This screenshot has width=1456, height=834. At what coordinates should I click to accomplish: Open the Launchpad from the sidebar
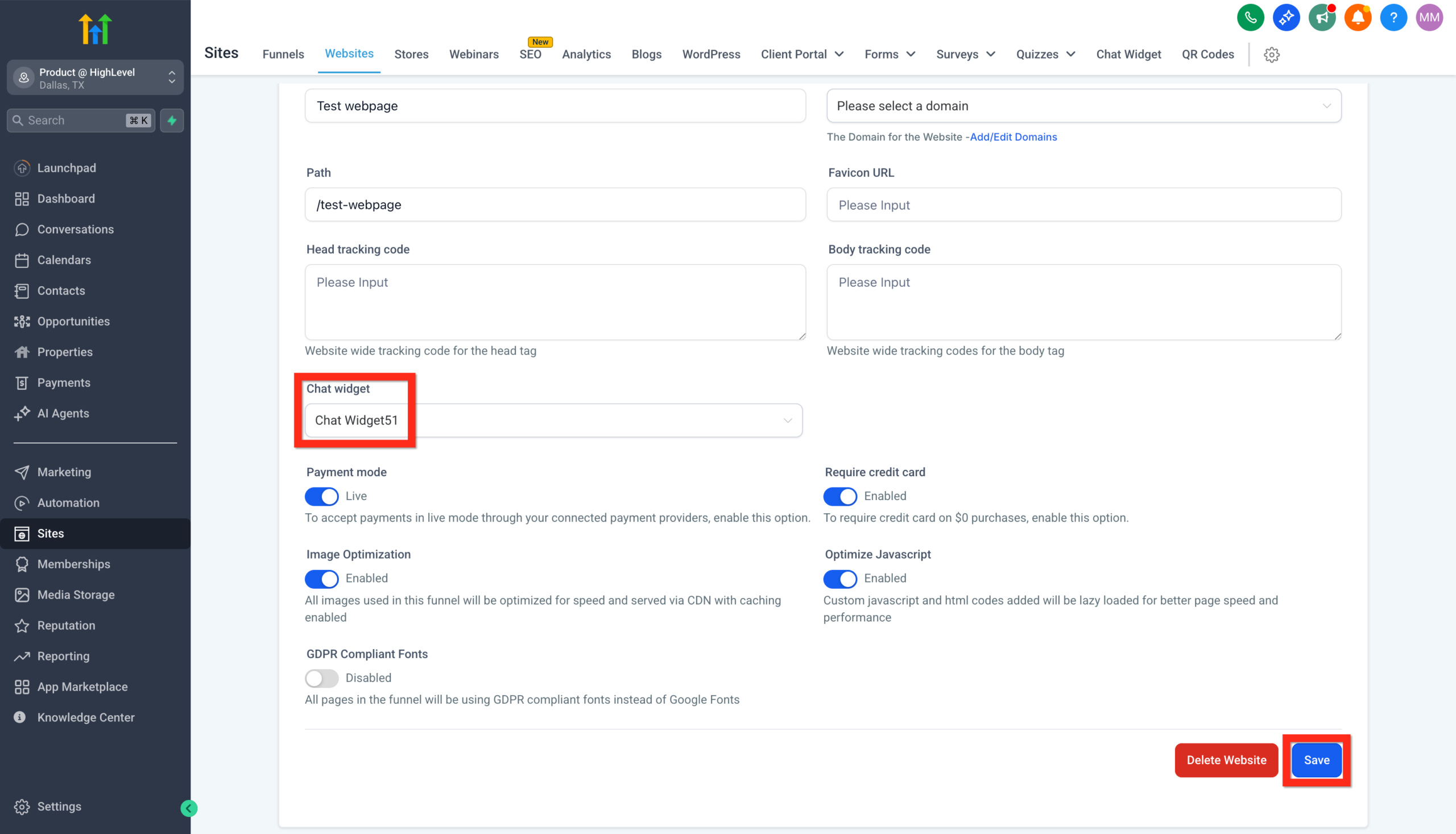pyautogui.click(x=67, y=168)
